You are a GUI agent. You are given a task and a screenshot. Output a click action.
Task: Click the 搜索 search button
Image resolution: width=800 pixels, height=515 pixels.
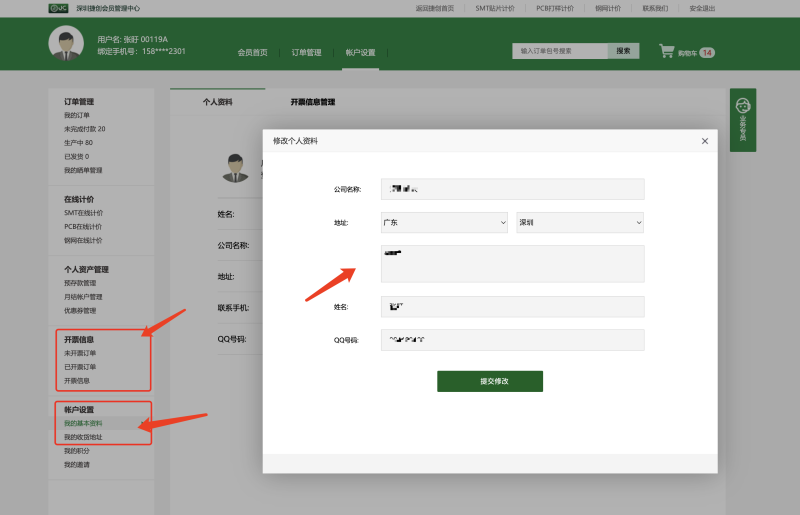point(623,51)
